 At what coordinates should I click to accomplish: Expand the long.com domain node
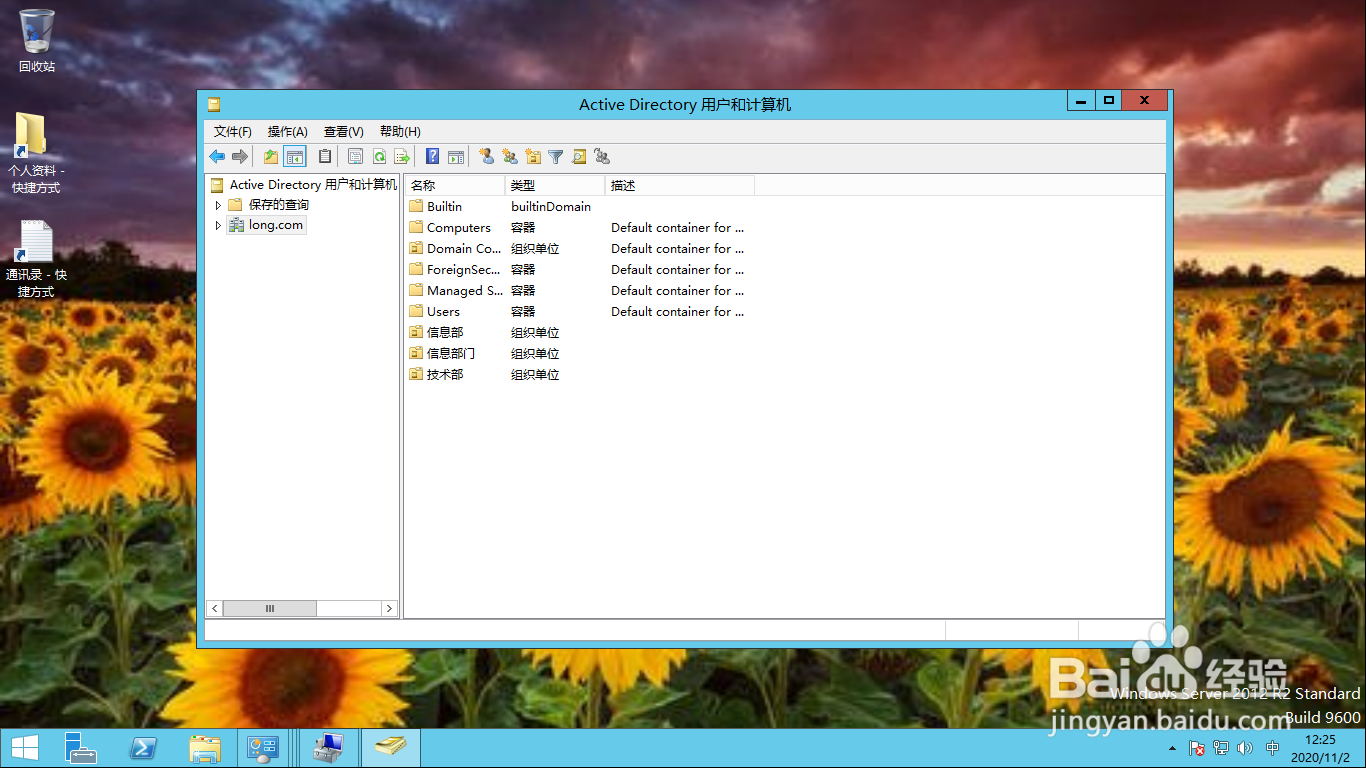point(218,226)
